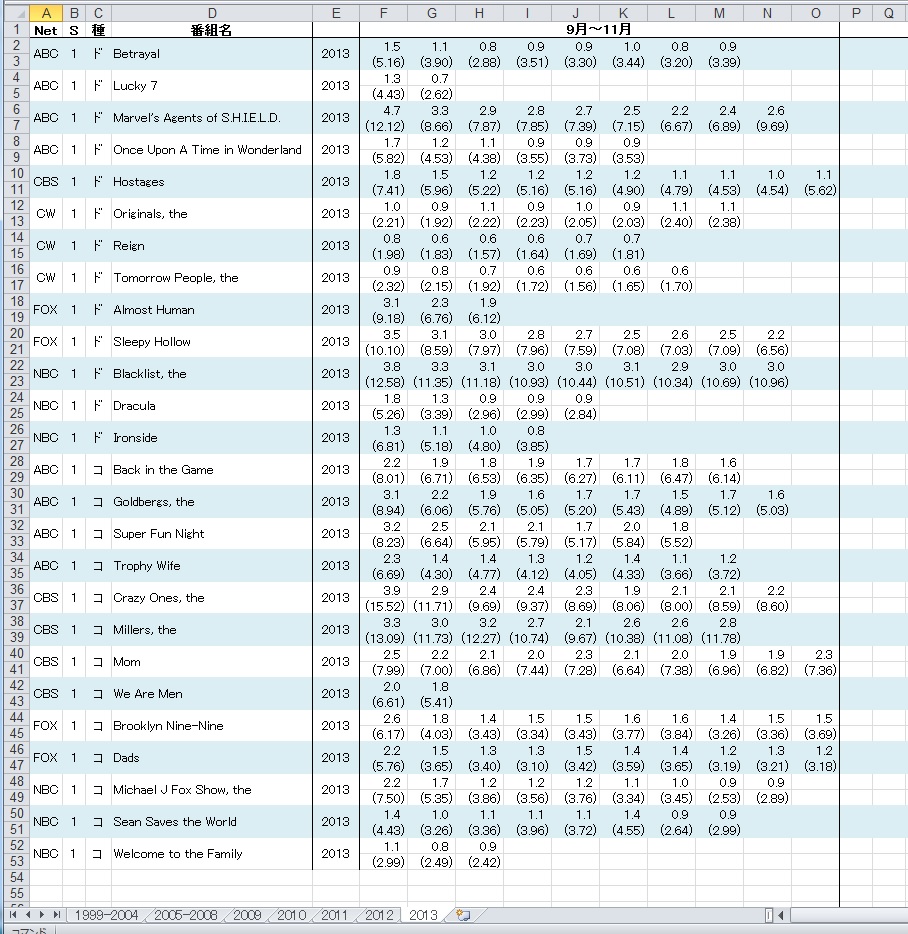Switch to the 2011 sheet tab
The height and width of the screenshot is (934, 908).
334,915
